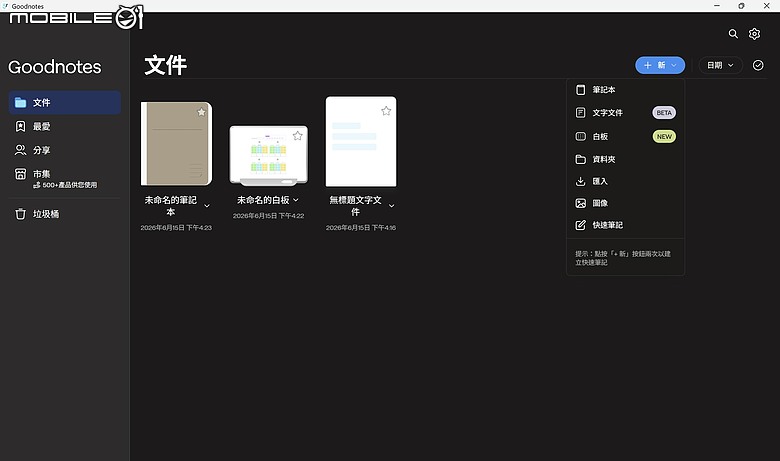Open the 日期 sort dropdown
The image size is (780, 461).
[x=720, y=65]
